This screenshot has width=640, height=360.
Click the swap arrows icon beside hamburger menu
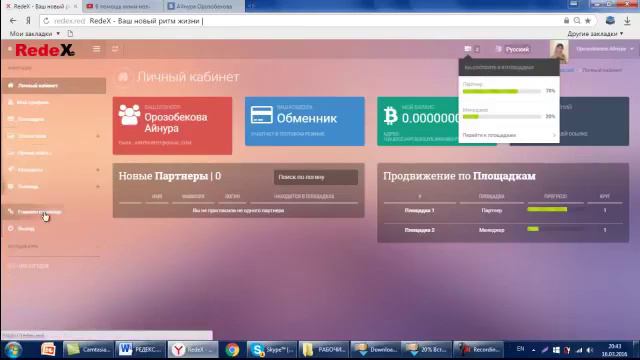pyautogui.click(x=115, y=49)
